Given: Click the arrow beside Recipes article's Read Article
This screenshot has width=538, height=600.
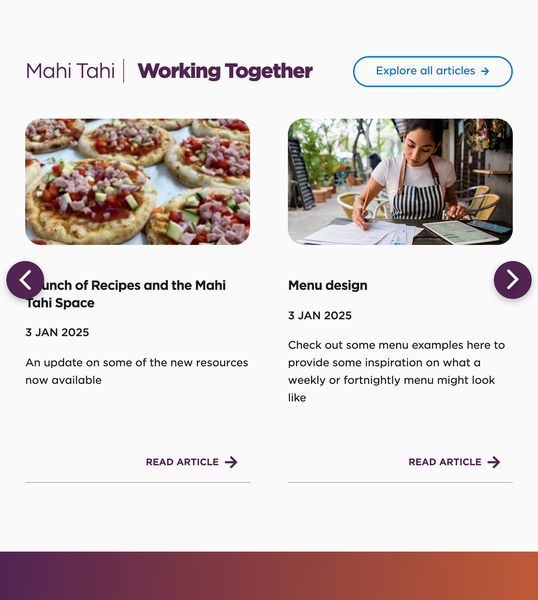Looking at the screenshot, I should [231, 462].
